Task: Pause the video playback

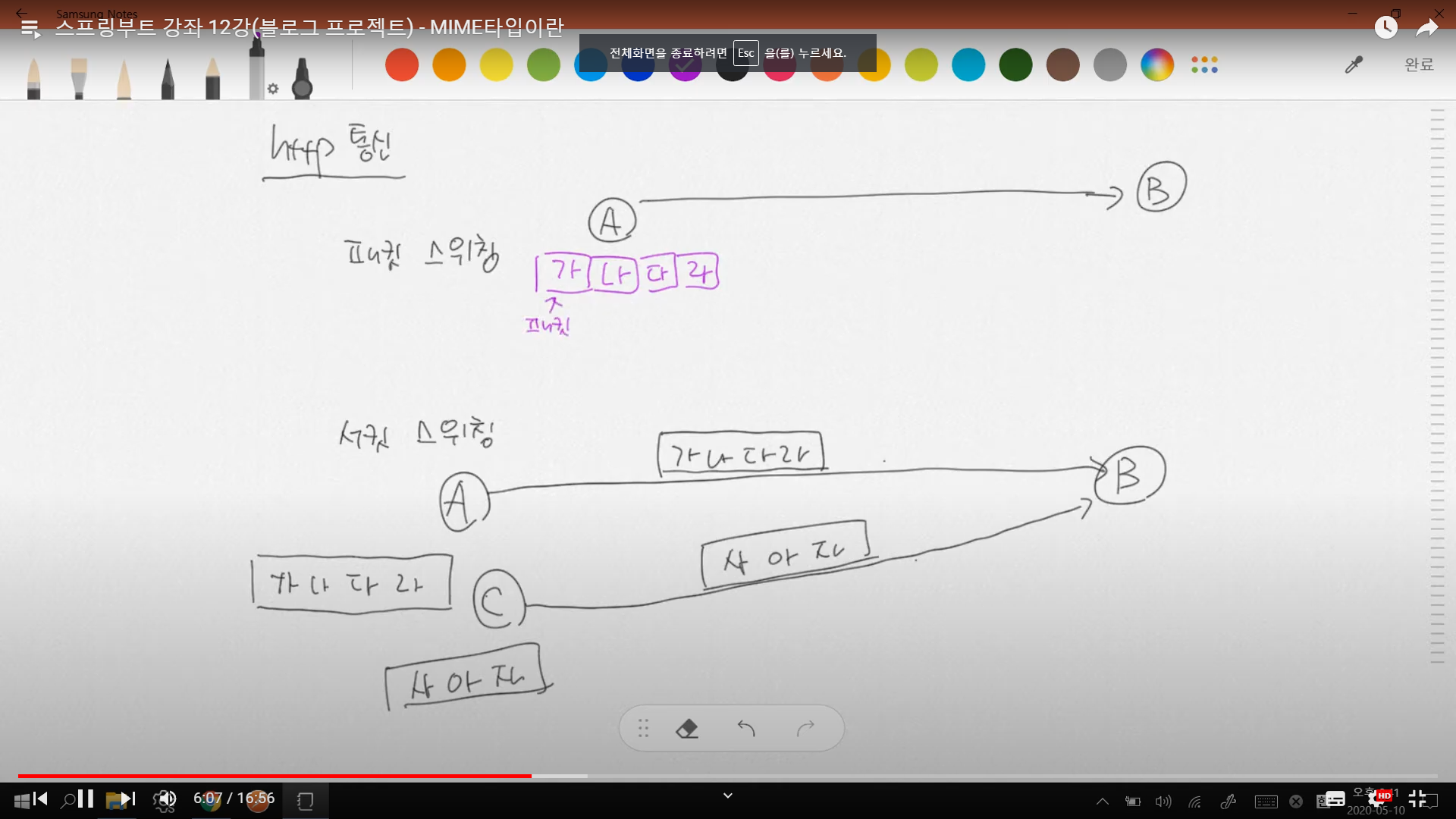Action: pyautogui.click(x=86, y=799)
